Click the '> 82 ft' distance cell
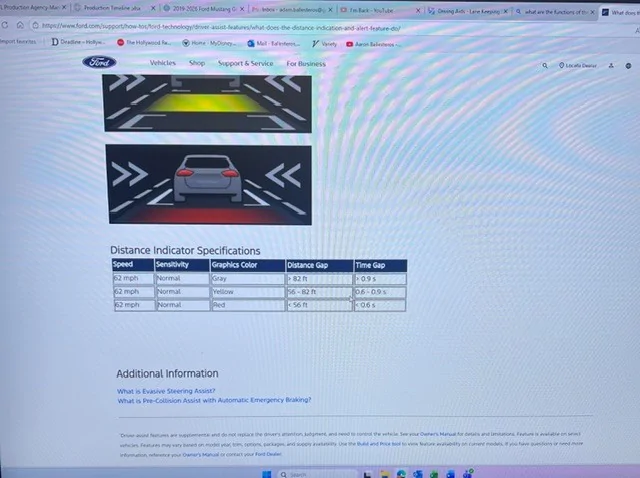The height and width of the screenshot is (478, 640). [x=320, y=279]
